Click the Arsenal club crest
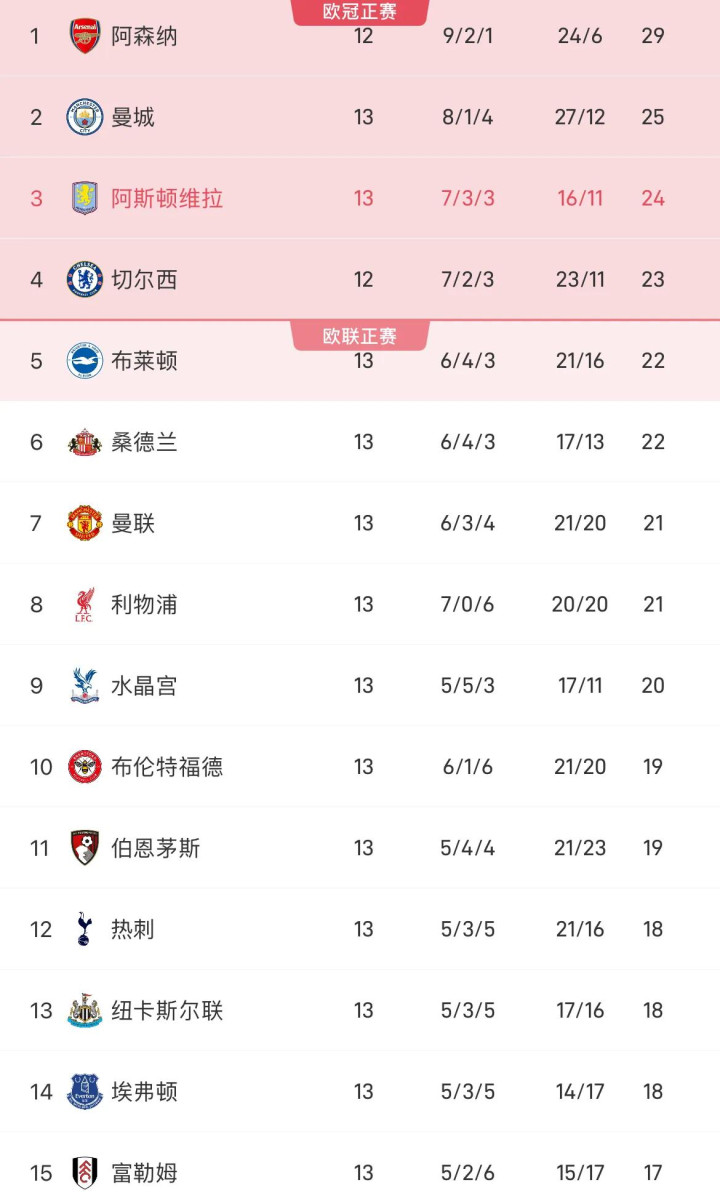 tap(85, 36)
